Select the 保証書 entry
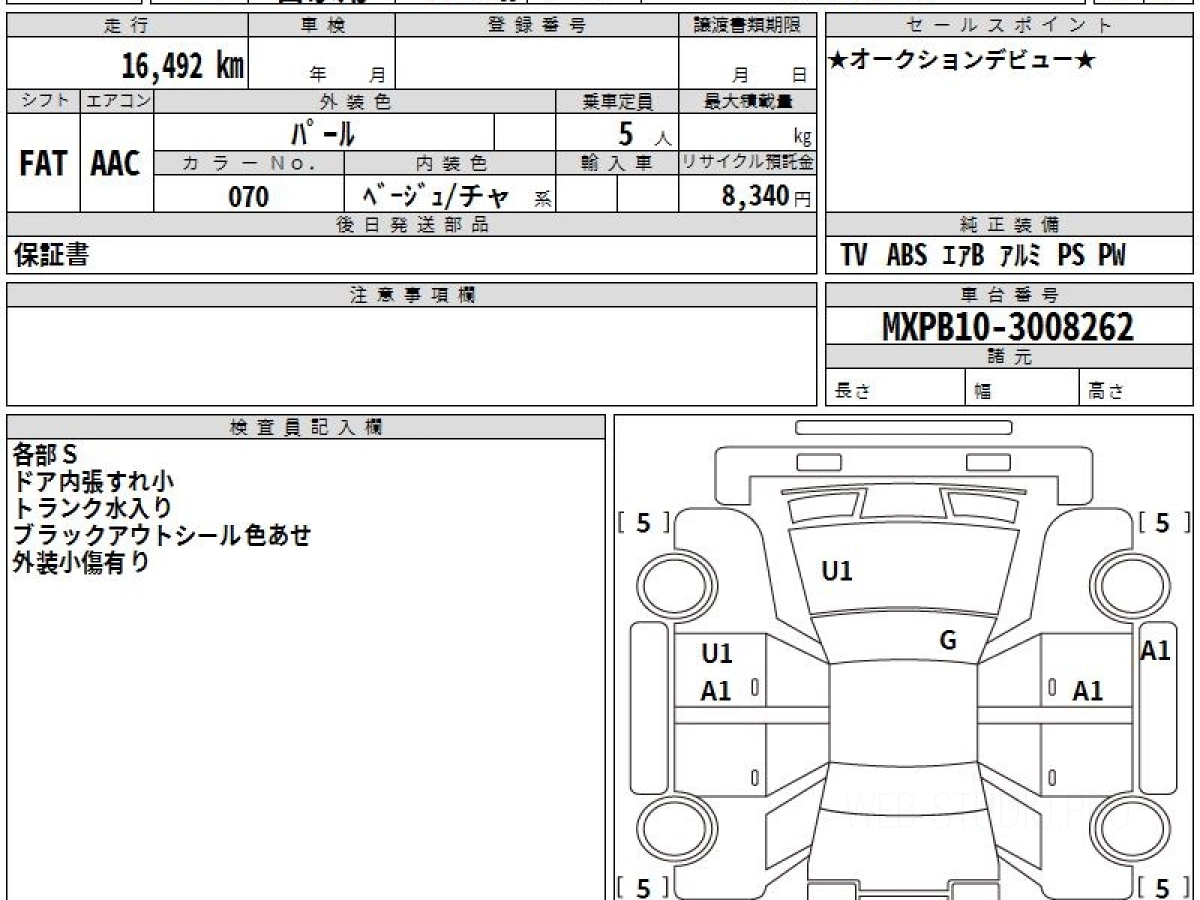The width and height of the screenshot is (1200, 900). (51, 256)
